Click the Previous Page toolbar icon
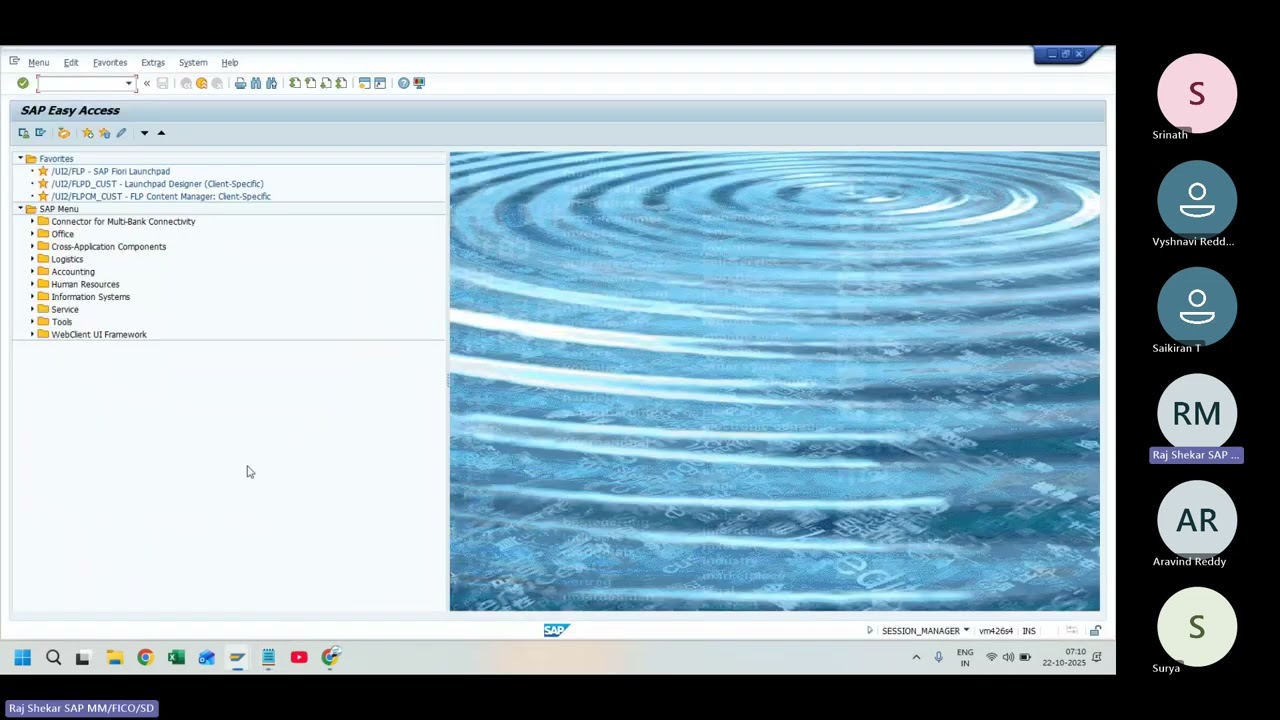The image size is (1280, 720). click(x=310, y=83)
